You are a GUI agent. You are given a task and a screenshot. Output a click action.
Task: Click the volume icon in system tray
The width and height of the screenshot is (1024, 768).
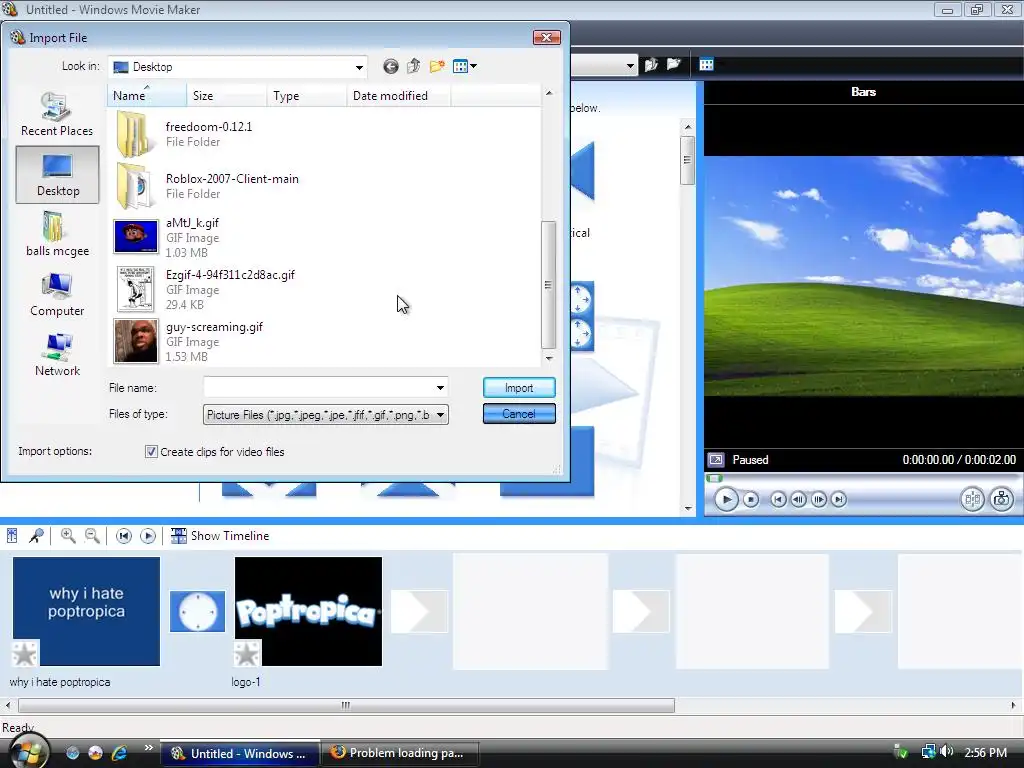tap(948, 752)
